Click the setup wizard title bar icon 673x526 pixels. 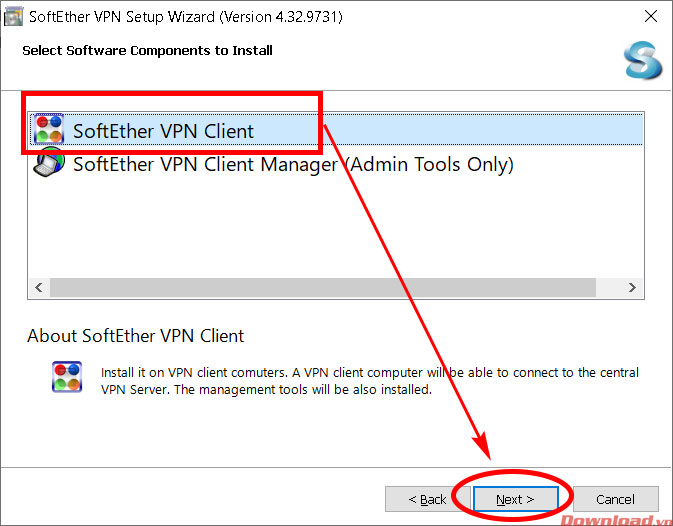coord(13,17)
